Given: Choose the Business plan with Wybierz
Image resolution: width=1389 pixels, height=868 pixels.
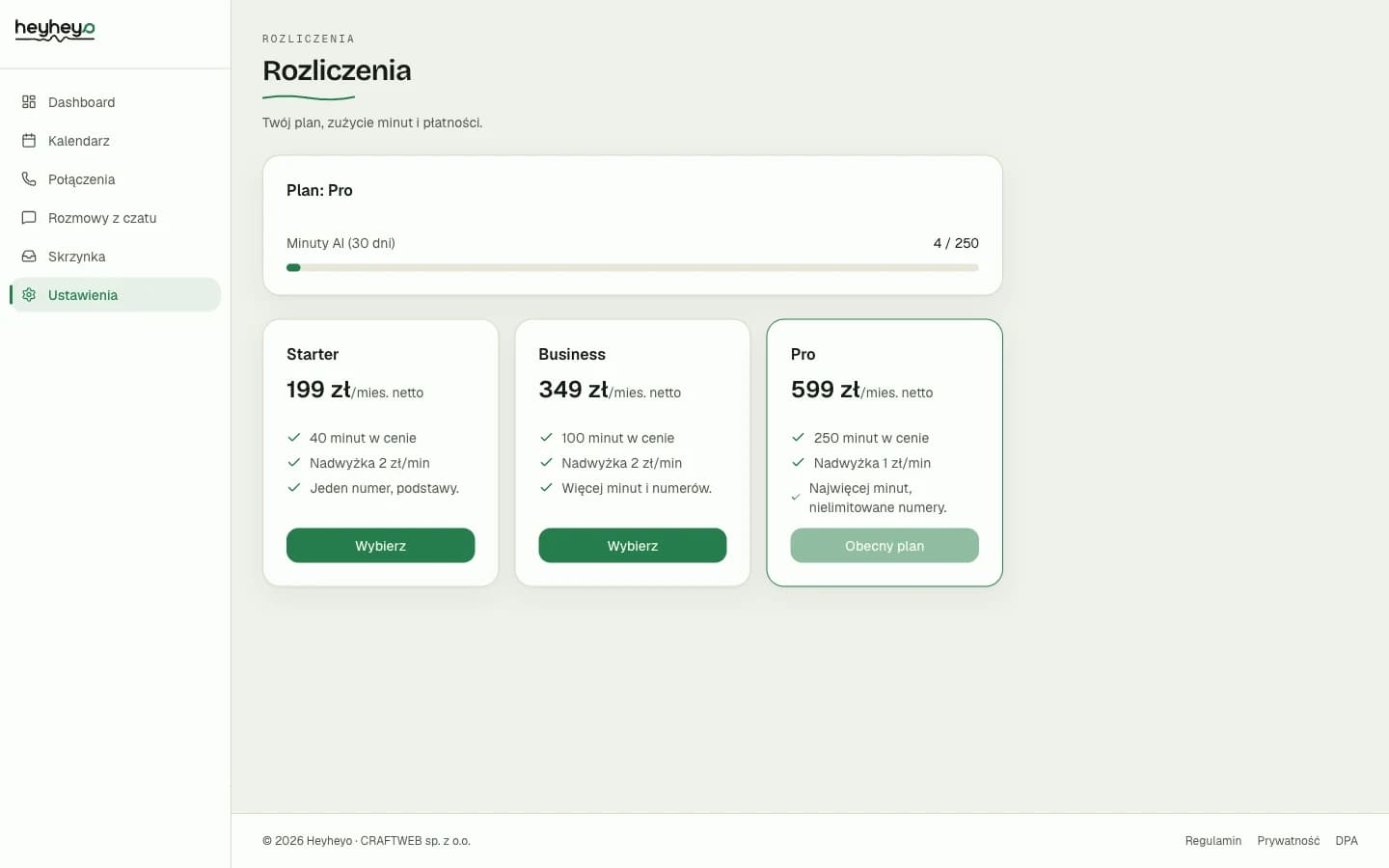Looking at the screenshot, I should pyautogui.click(x=632, y=545).
